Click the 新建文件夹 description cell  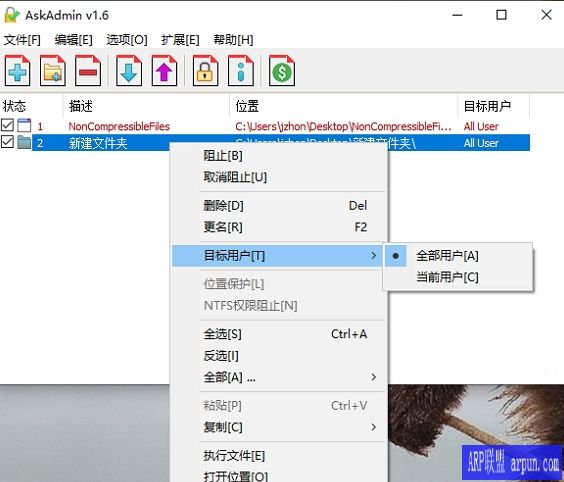pyautogui.click(x=98, y=143)
